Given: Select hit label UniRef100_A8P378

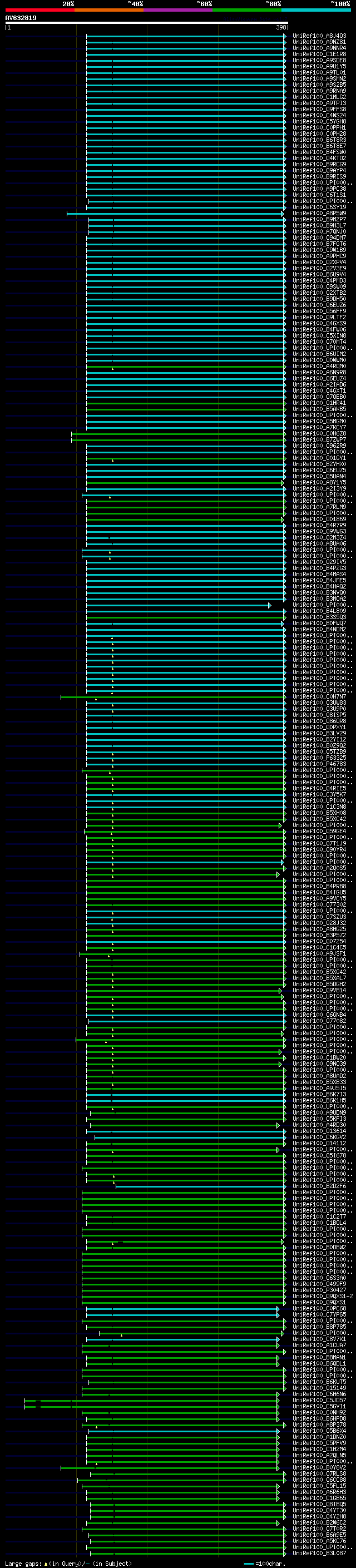Looking at the screenshot, I should [x=319, y=1424].
